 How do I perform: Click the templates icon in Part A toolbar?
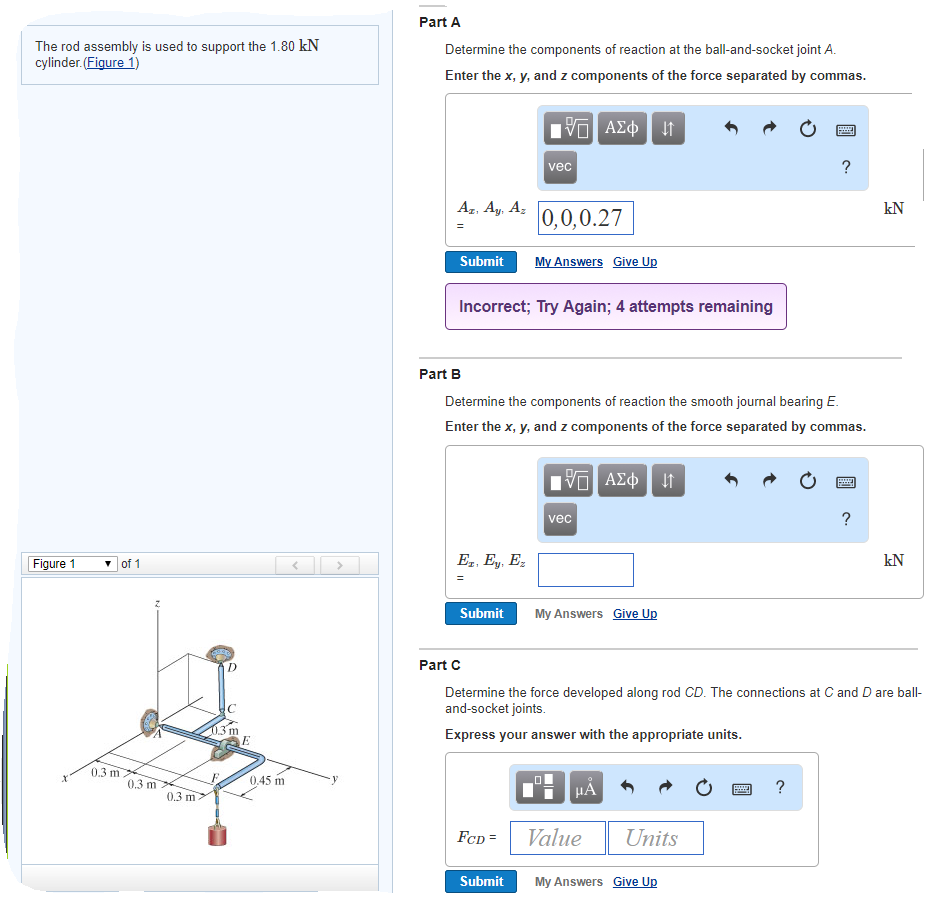568,128
